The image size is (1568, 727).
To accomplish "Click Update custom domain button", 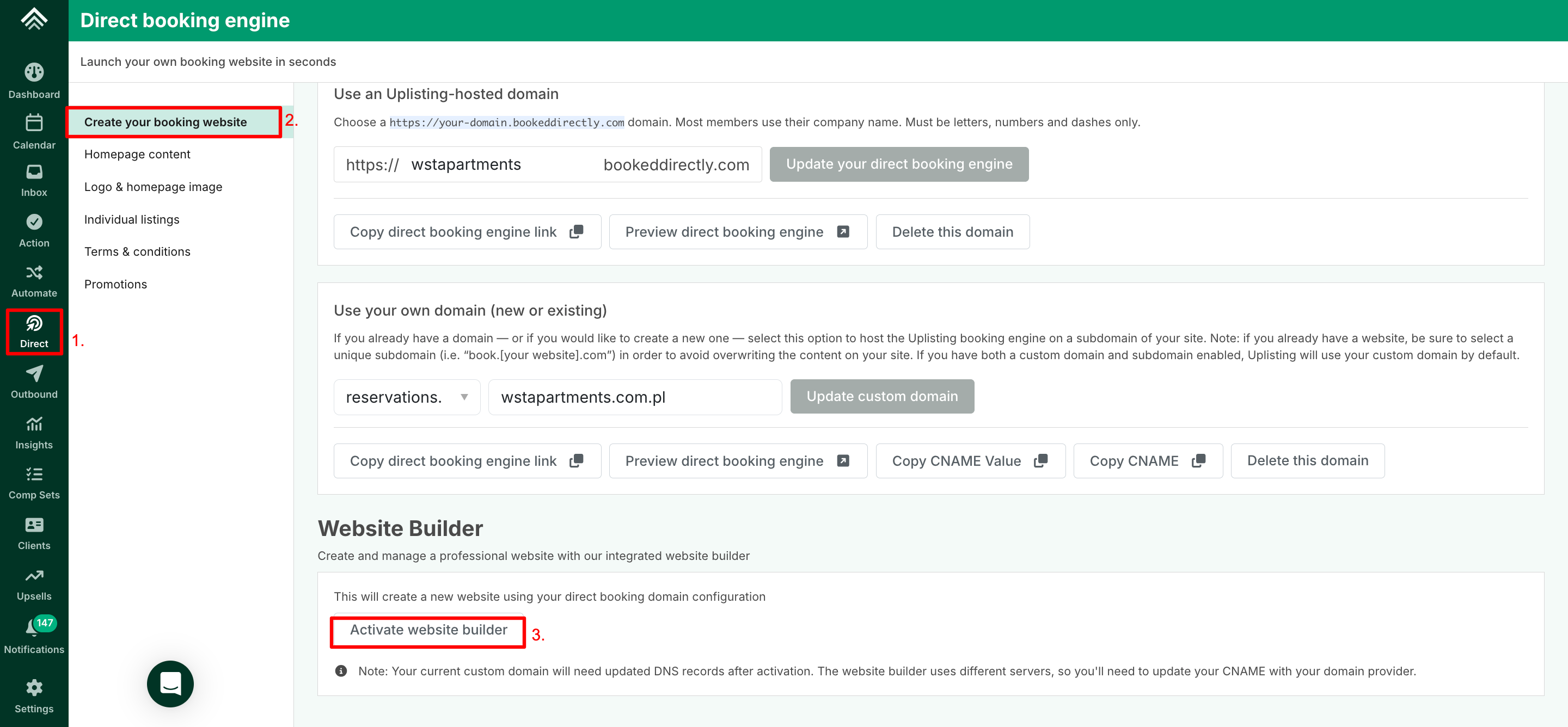I will pyautogui.click(x=881, y=397).
